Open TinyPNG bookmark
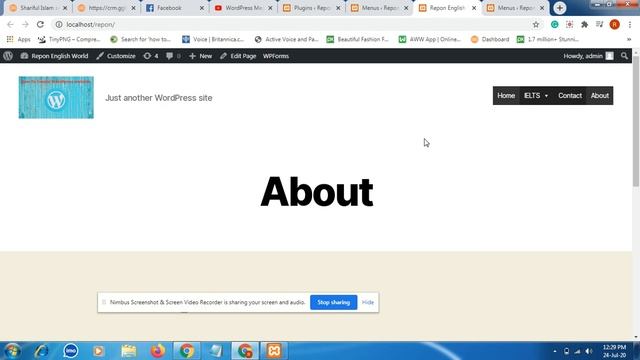The image size is (640, 360). coord(69,39)
